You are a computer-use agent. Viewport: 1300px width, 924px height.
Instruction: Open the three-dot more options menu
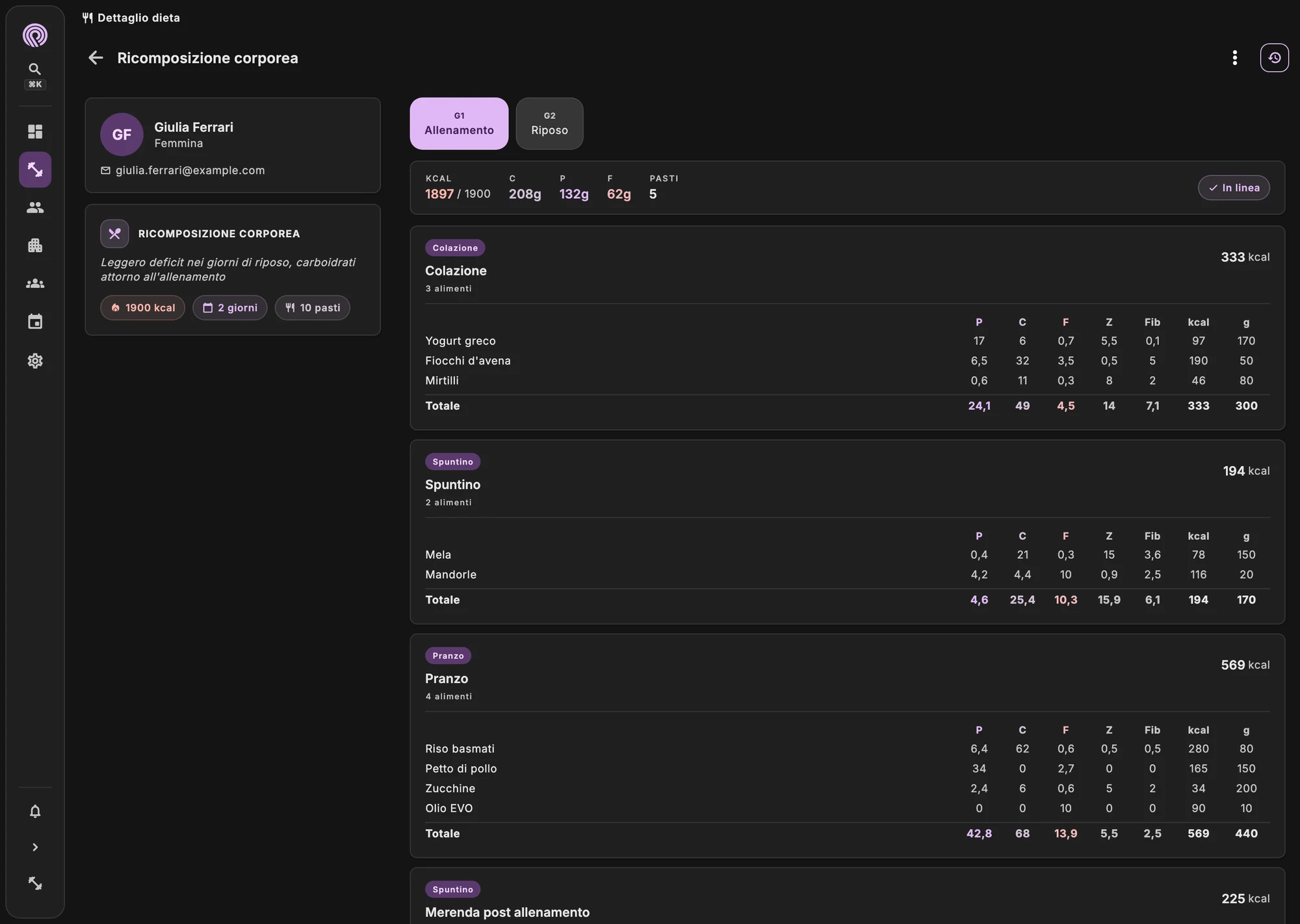click(x=1234, y=58)
